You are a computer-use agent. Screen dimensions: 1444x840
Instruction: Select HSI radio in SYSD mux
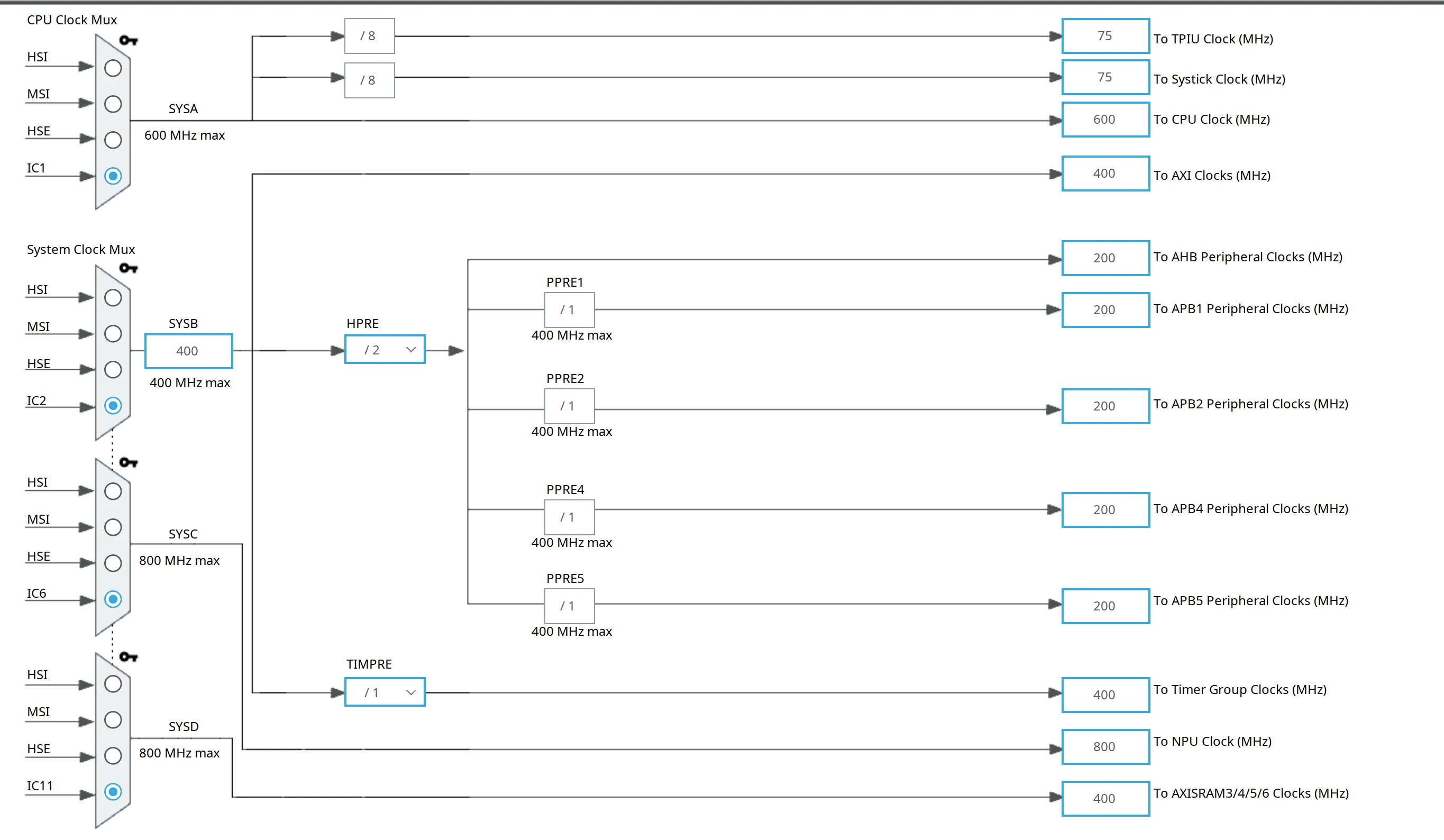[113, 683]
